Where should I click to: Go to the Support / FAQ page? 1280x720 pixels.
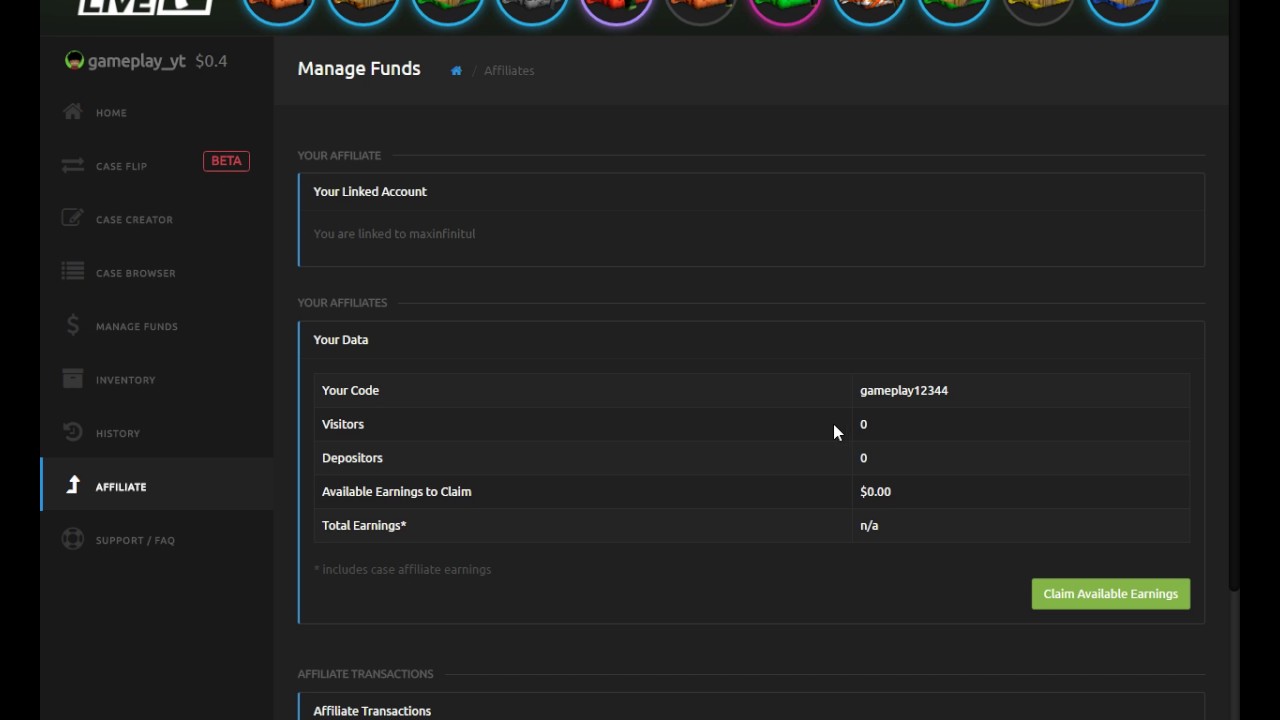(135, 540)
